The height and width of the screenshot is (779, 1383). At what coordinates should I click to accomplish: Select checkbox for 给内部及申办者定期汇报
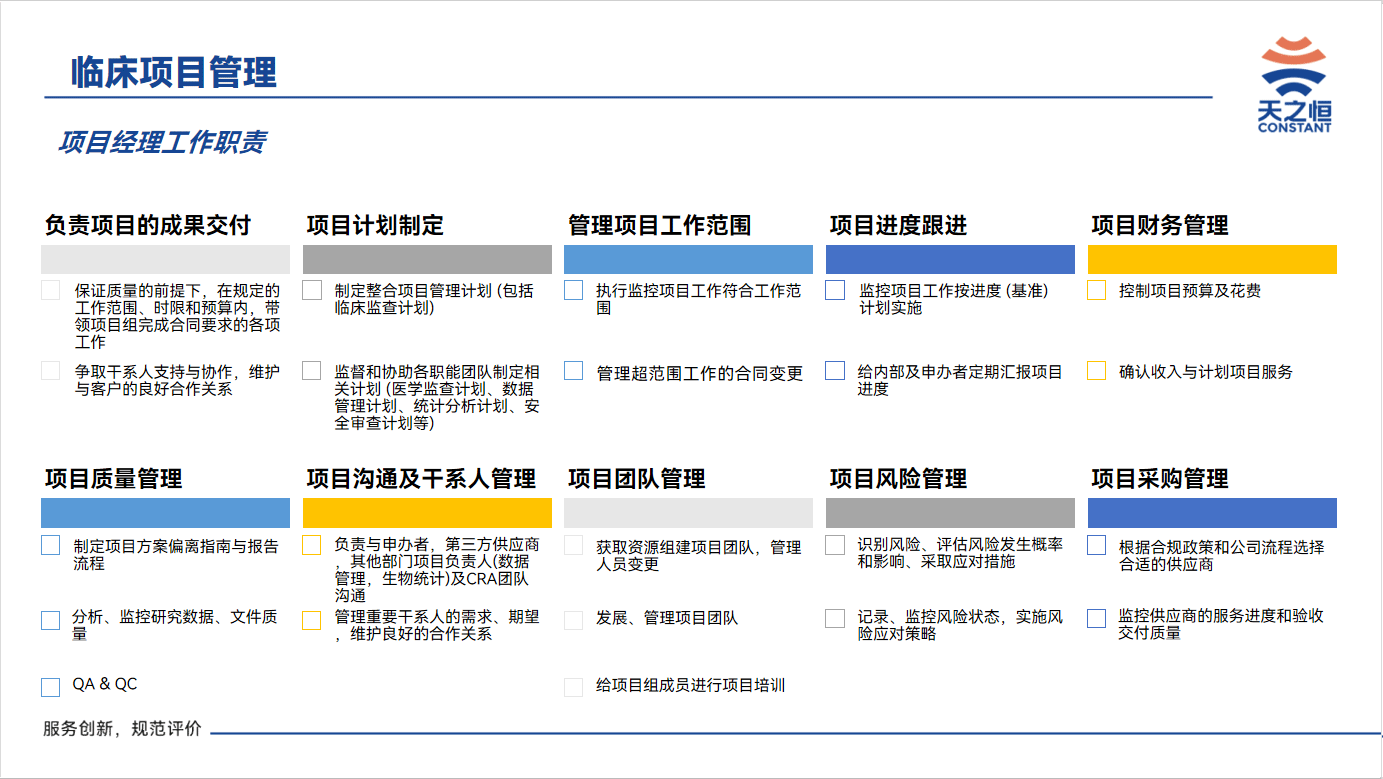coord(835,371)
